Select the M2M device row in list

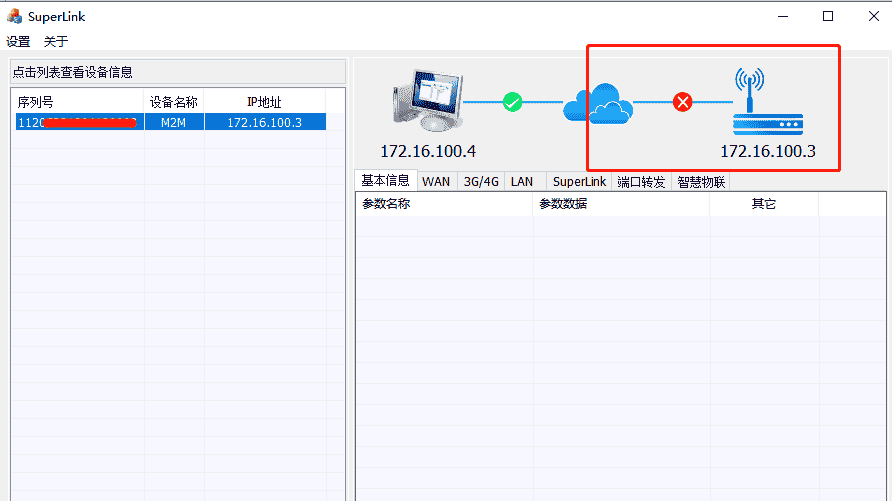pos(174,122)
